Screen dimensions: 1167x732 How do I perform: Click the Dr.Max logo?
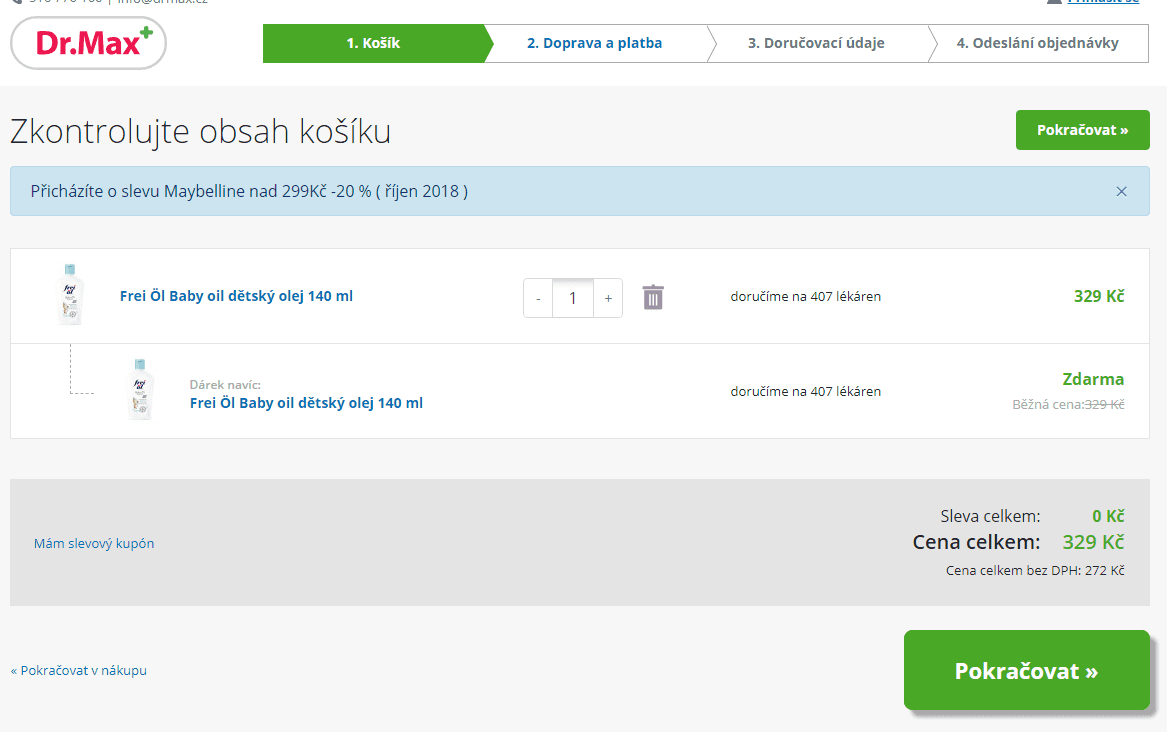[89, 43]
